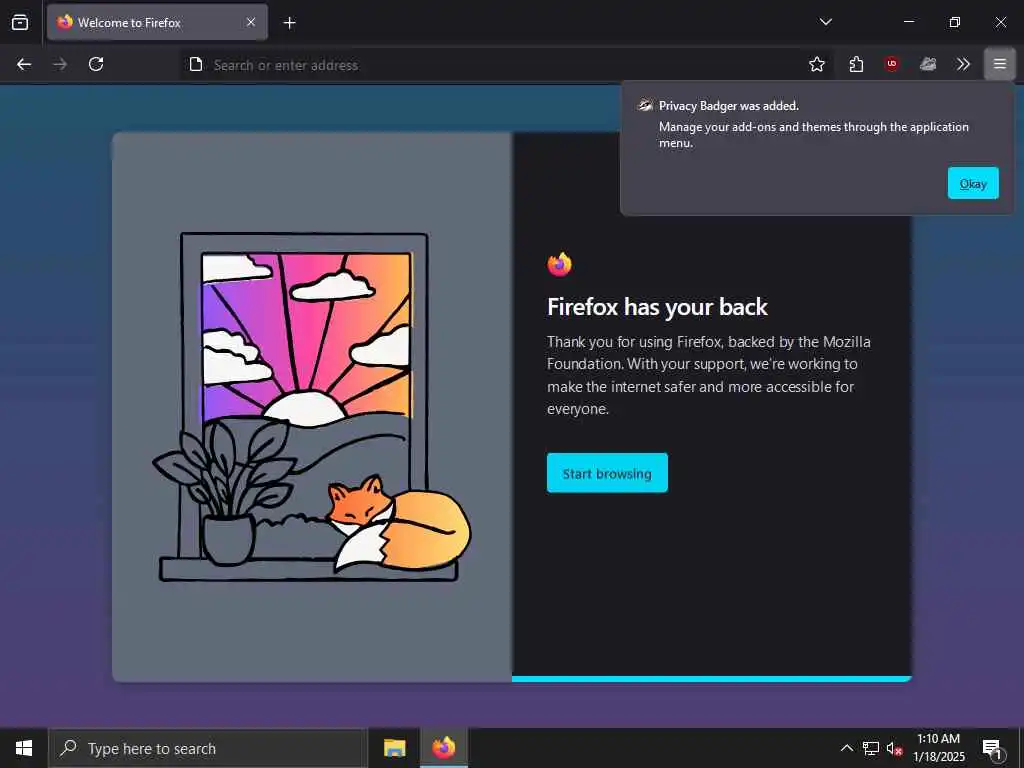This screenshot has width=1024, height=768.
Task: Expand more tools overflow chevron
Action: pyautogui.click(x=963, y=64)
